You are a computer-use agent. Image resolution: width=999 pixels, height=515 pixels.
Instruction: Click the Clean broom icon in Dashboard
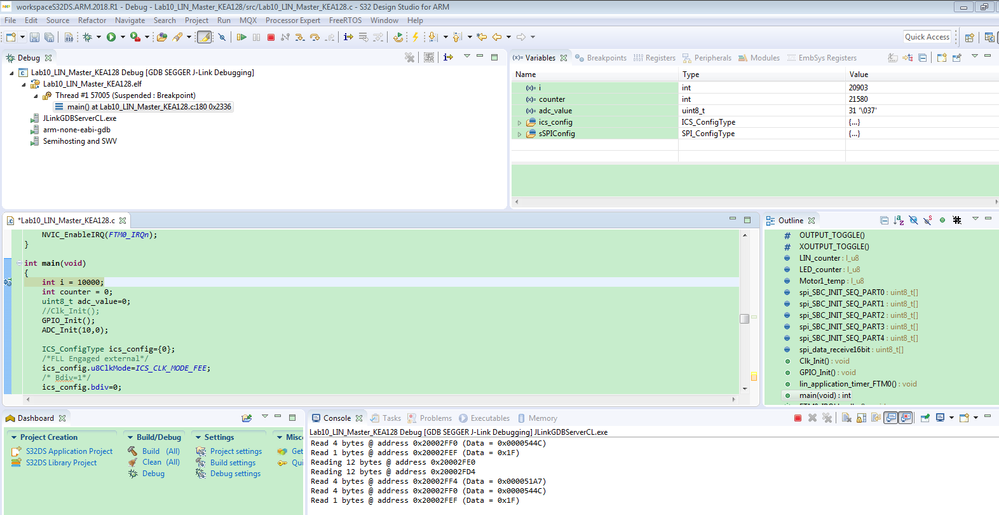tap(132, 462)
